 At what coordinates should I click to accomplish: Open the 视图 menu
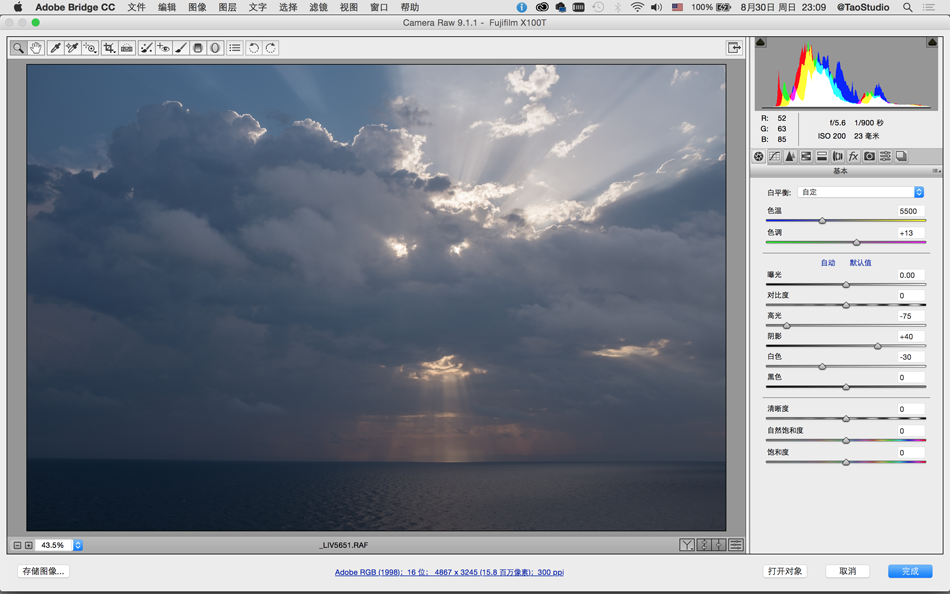(348, 7)
